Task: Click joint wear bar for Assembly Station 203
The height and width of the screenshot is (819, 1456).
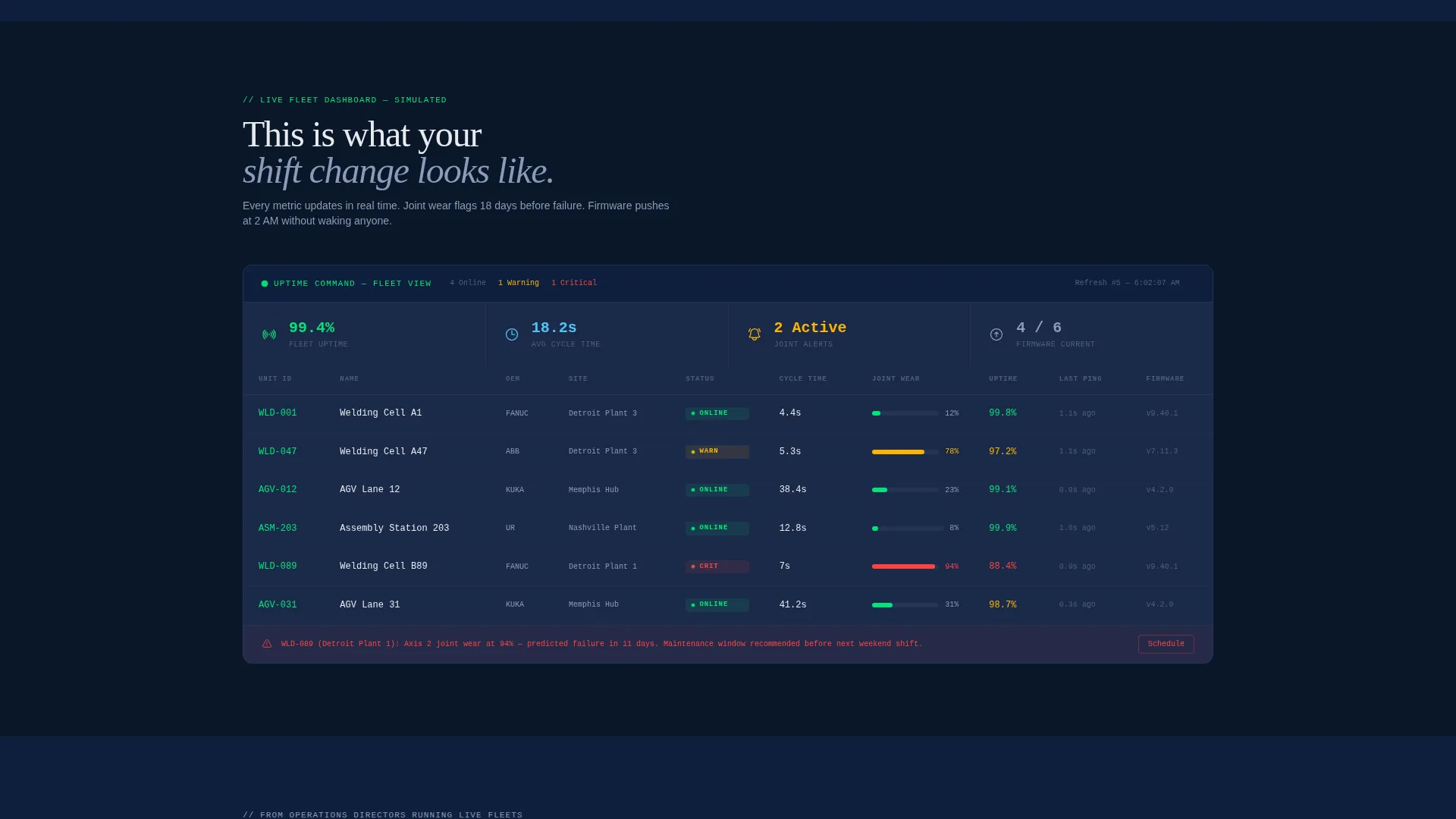Action: pos(907,528)
